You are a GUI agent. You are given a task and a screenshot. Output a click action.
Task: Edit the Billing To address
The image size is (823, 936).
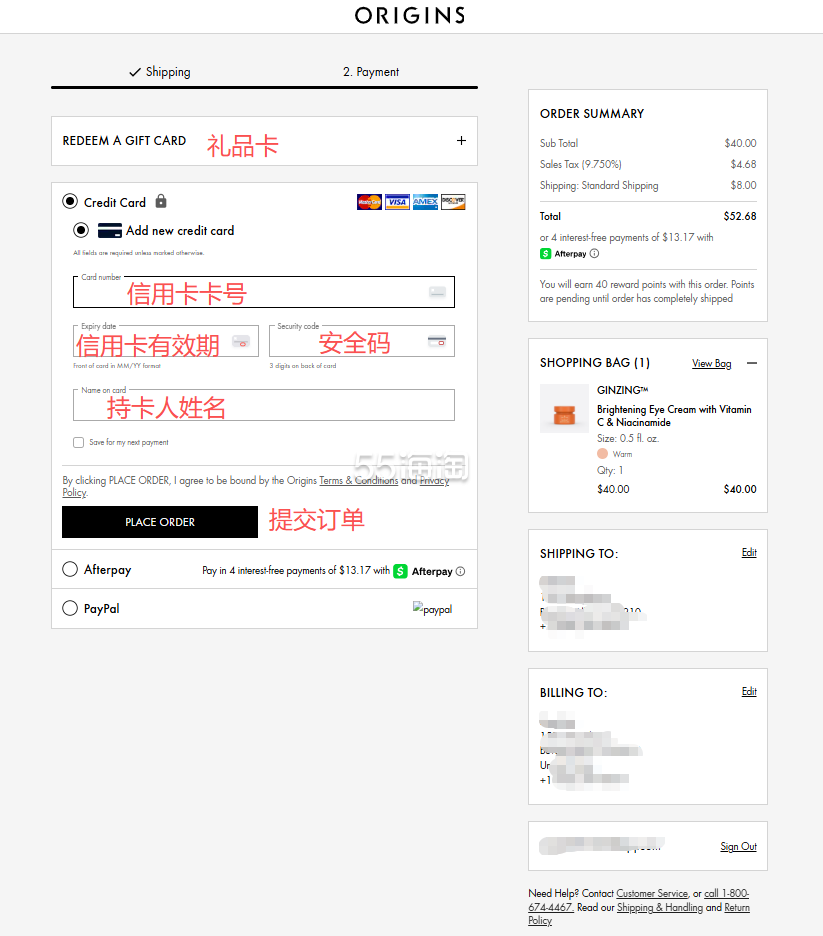click(749, 691)
